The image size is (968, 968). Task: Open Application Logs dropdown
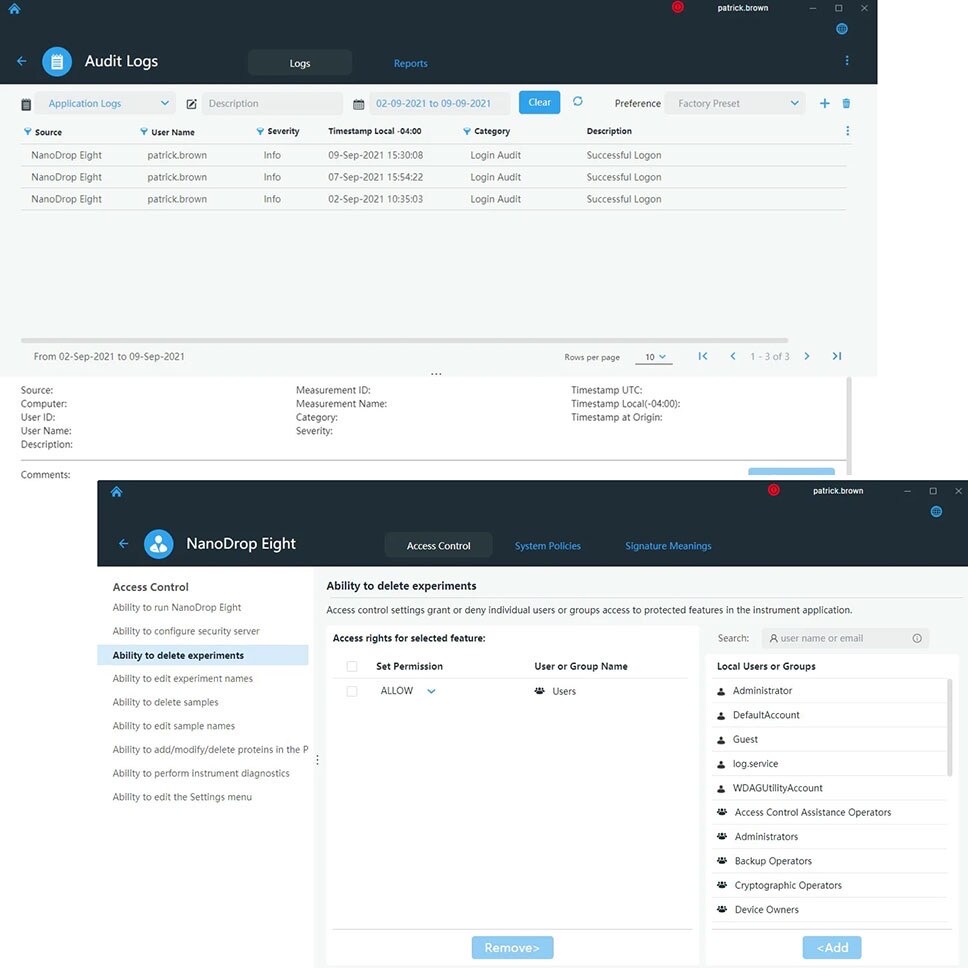pyautogui.click(x=105, y=104)
